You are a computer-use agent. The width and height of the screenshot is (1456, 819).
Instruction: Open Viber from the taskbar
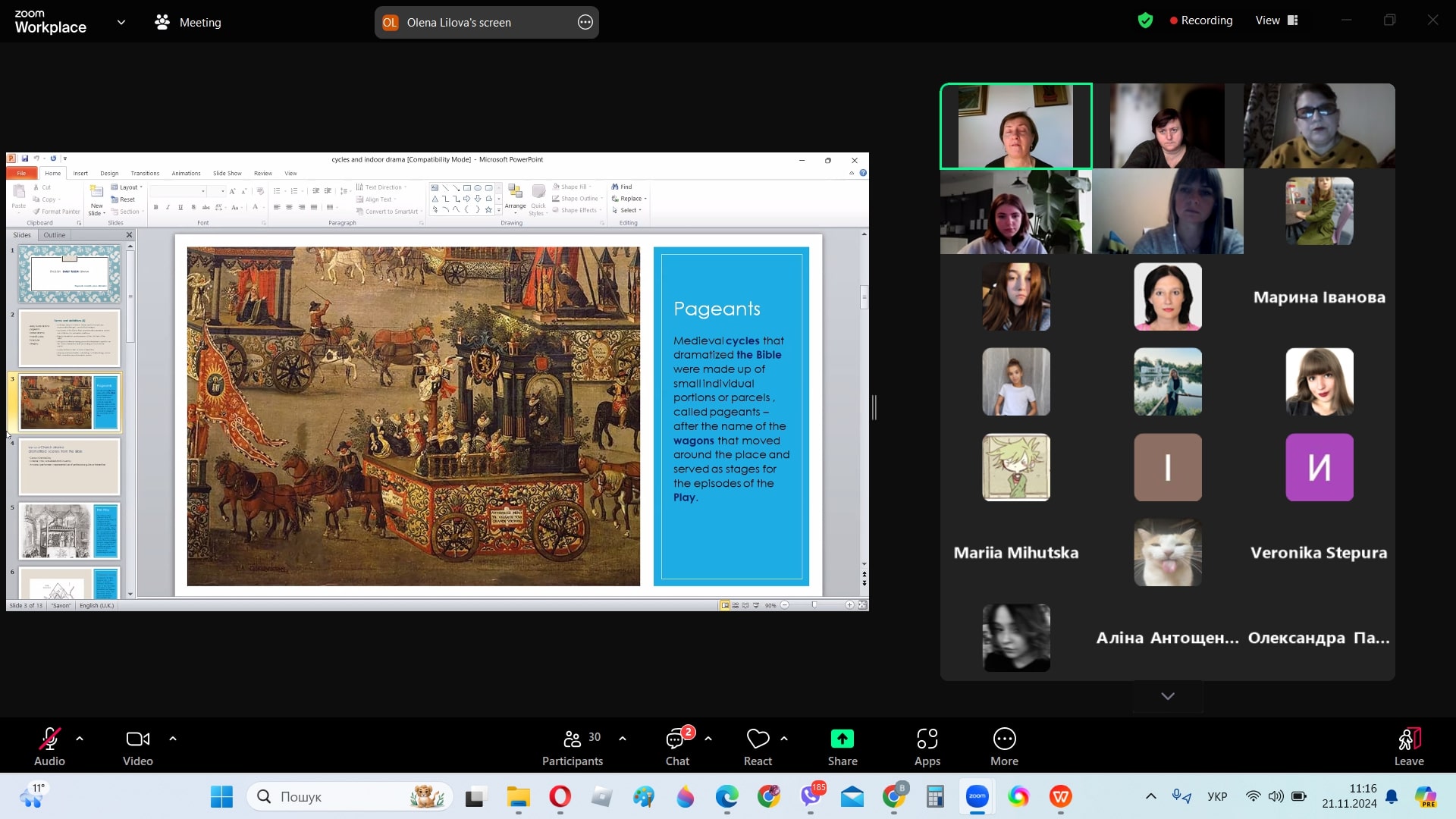tap(811, 796)
